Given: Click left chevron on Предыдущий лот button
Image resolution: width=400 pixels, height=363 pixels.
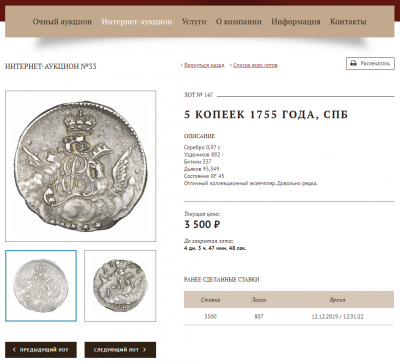Looking at the screenshot, I should click(x=14, y=350).
